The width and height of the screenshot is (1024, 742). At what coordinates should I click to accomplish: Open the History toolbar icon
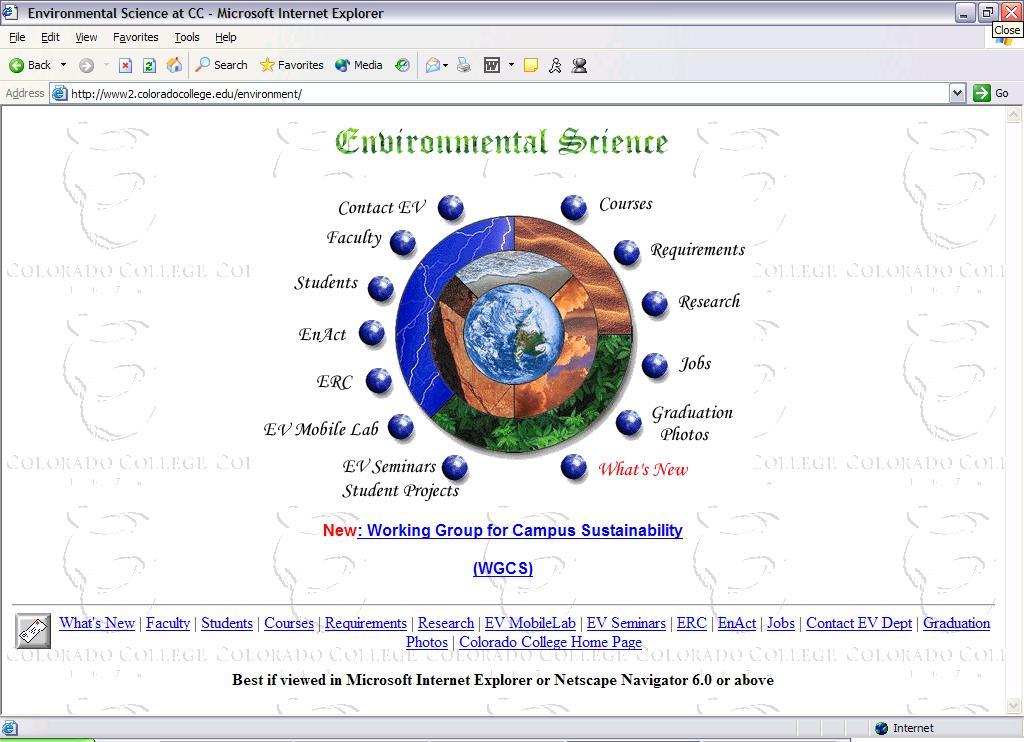point(402,65)
